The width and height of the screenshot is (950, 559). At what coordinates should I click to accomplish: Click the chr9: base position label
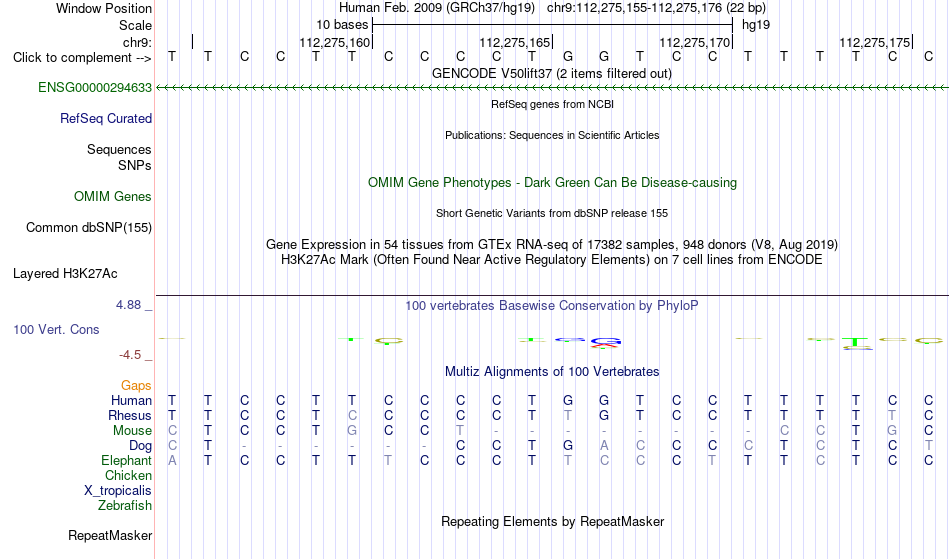[x=137, y=42]
